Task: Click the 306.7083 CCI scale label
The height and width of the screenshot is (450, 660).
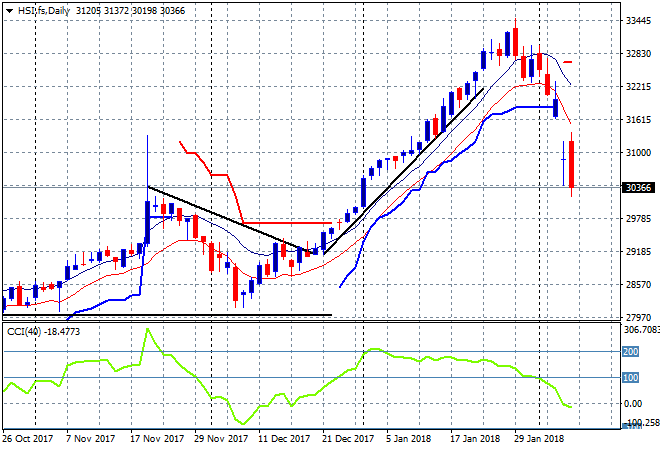Action: [639, 329]
